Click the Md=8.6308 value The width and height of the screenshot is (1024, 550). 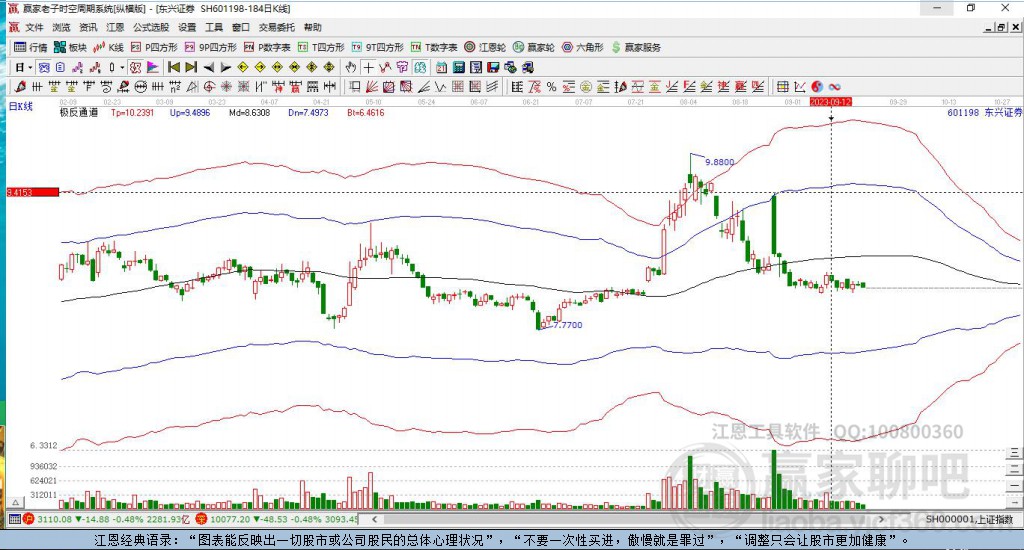point(249,112)
